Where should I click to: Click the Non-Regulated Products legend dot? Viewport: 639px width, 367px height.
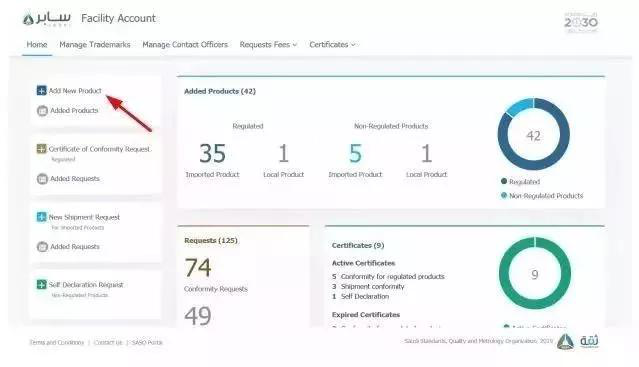pos(504,195)
